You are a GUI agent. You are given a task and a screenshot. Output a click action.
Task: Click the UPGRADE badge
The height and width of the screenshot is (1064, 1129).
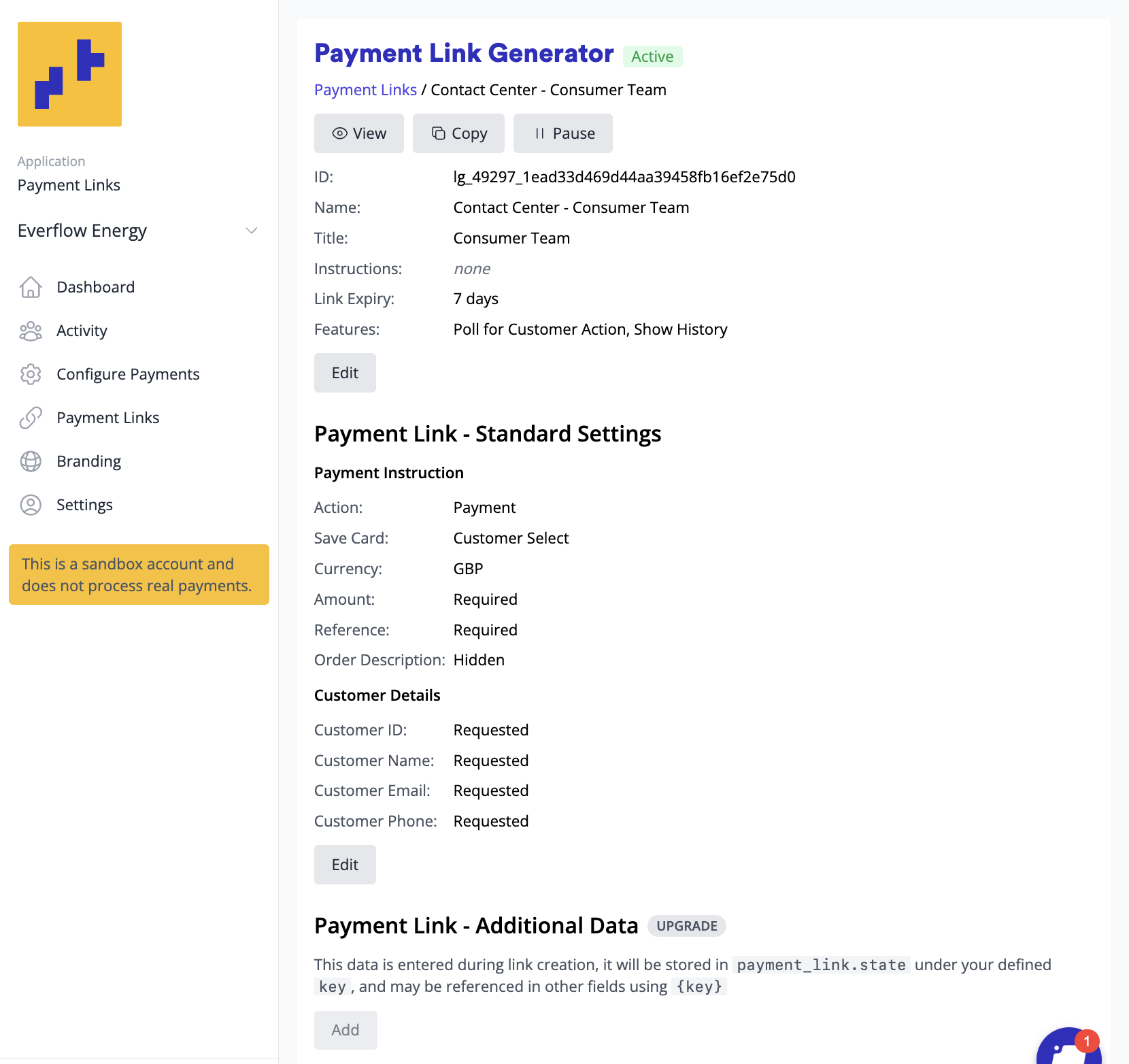[x=686, y=926]
